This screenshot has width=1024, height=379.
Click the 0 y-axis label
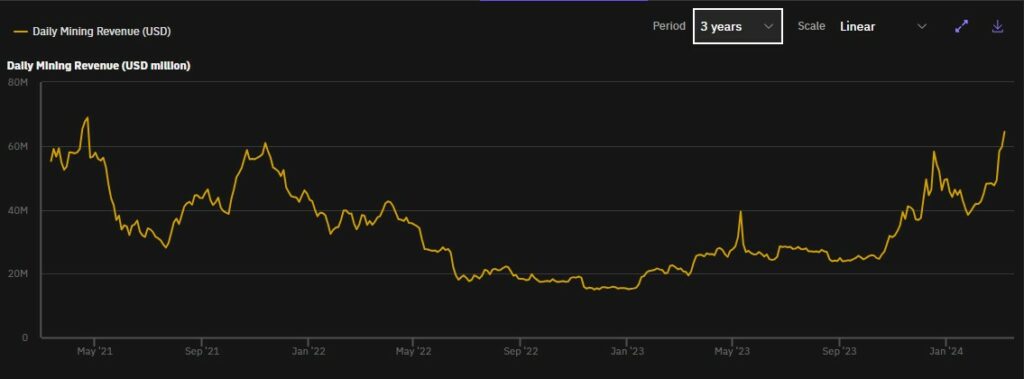25,337
